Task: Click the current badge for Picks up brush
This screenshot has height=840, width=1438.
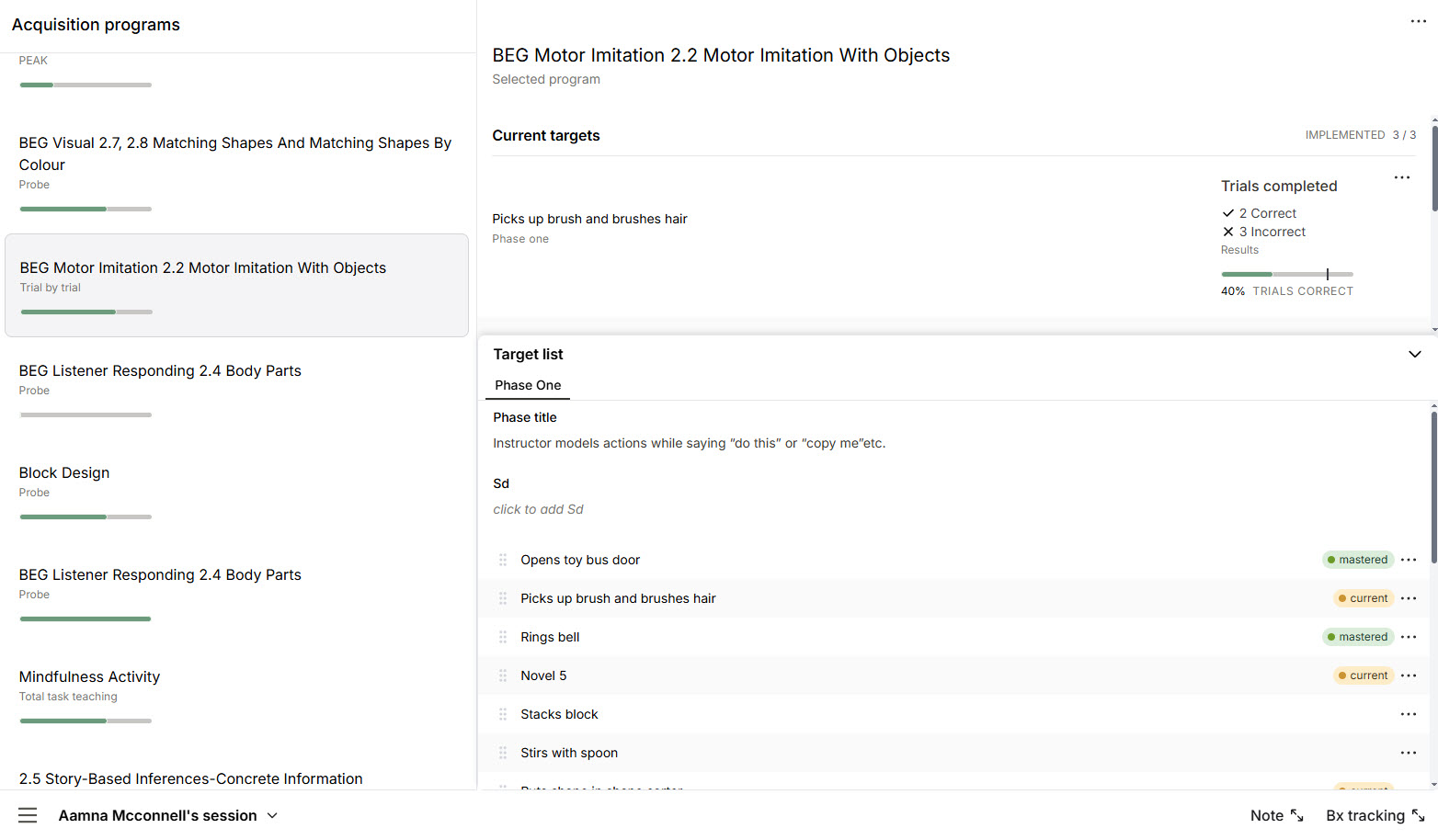Action: [1364, 598]
